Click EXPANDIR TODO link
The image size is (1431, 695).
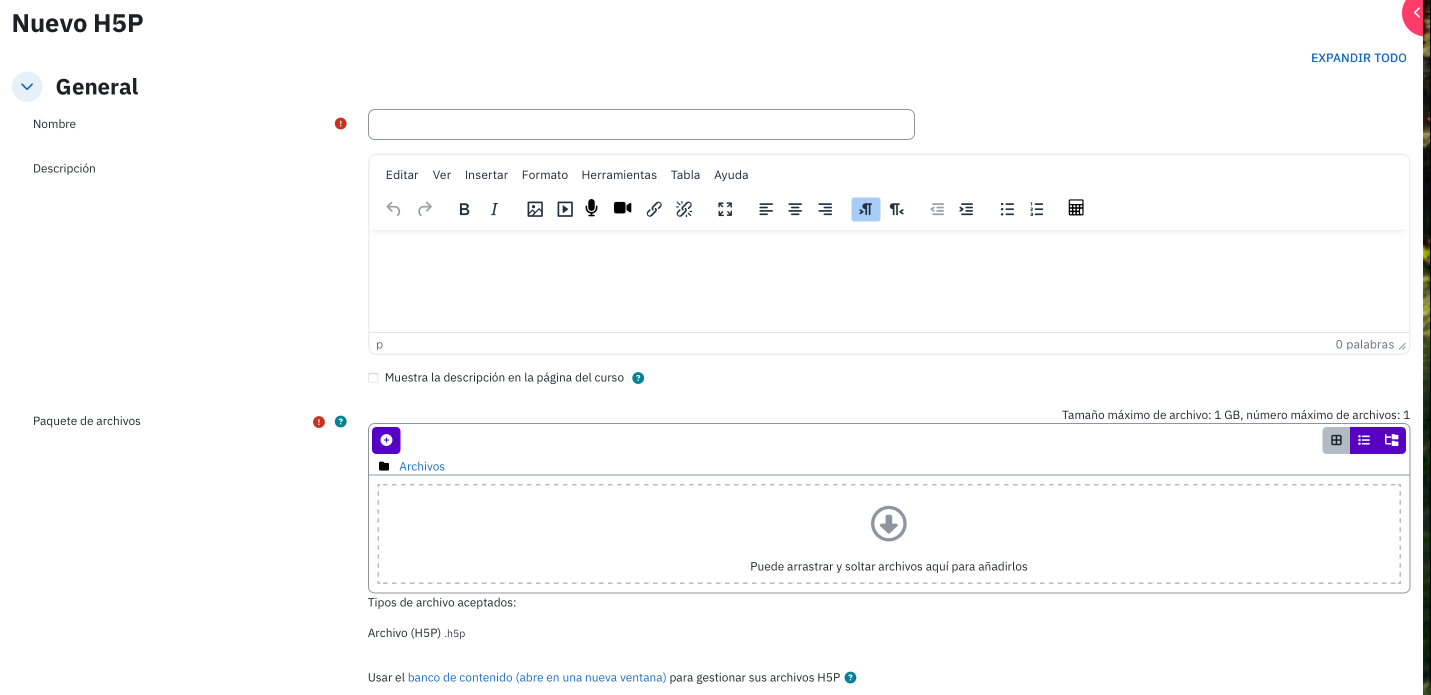point(1358,58)
